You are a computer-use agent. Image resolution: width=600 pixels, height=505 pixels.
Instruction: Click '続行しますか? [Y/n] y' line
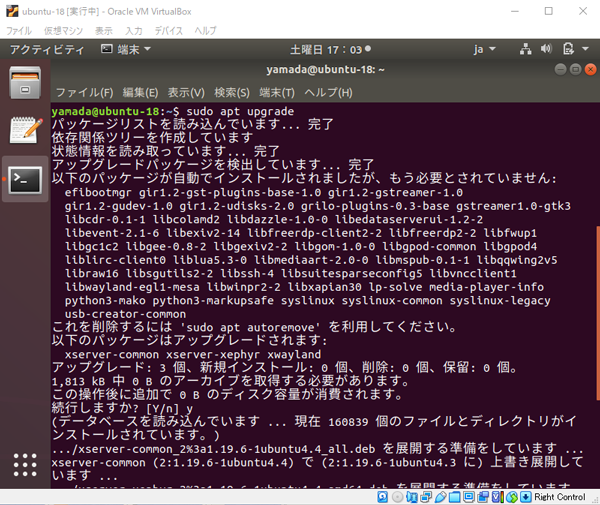click(122, 408)
